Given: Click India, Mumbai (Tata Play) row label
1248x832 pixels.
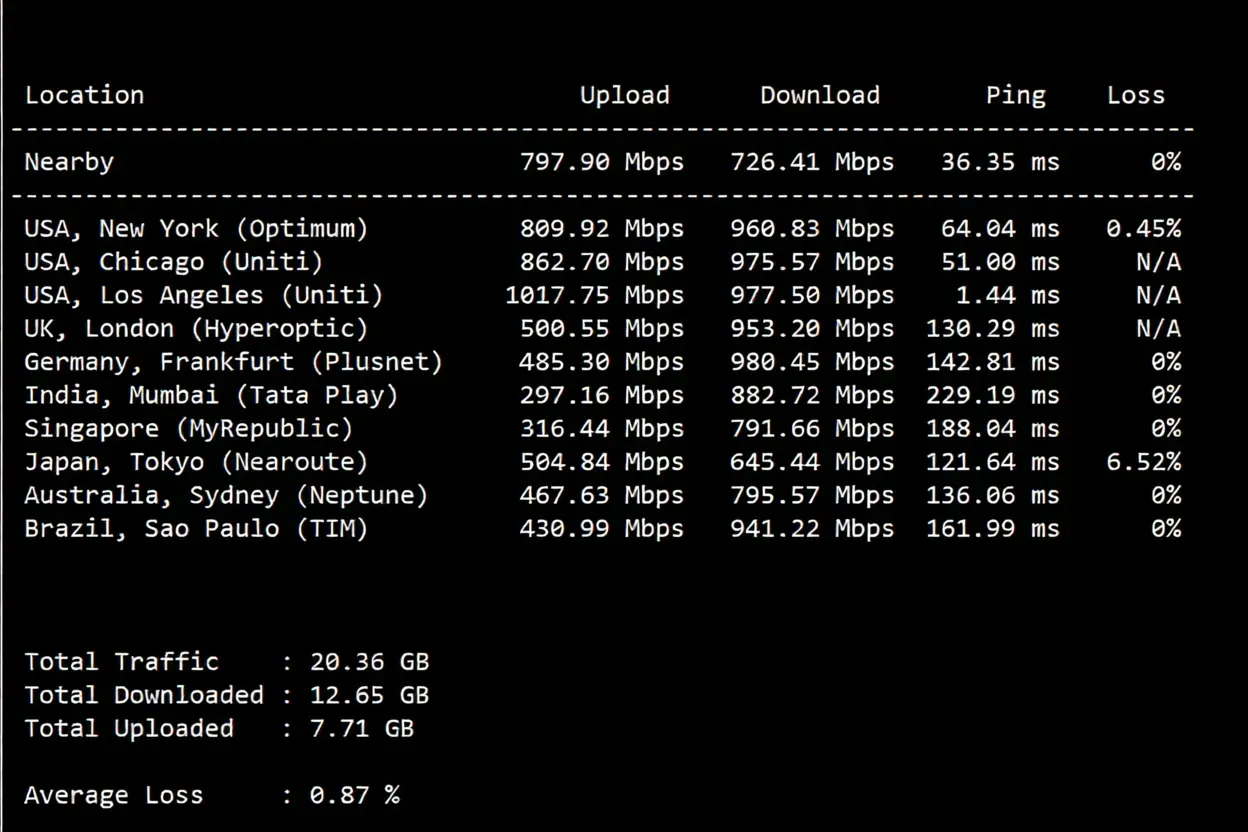Looking at the screenshot, I should 212,396.
